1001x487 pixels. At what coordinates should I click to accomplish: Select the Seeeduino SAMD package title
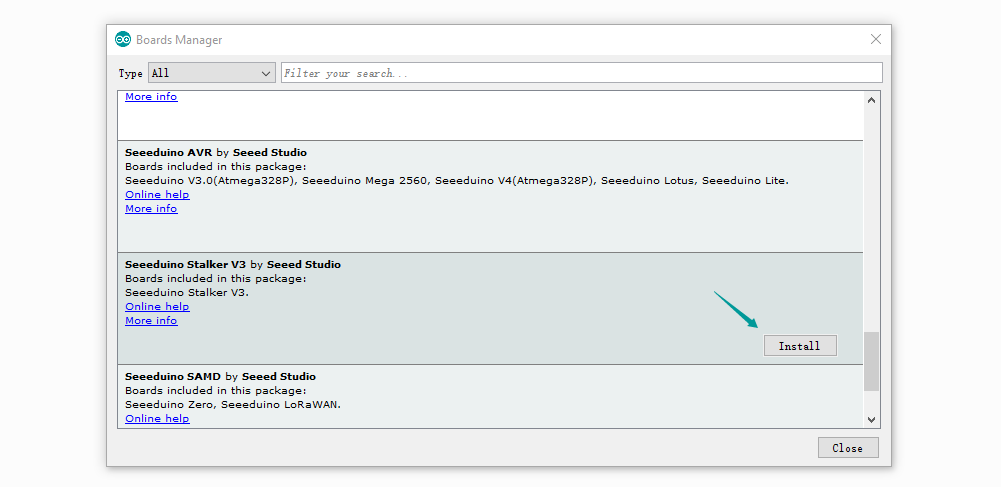(173, 377)
